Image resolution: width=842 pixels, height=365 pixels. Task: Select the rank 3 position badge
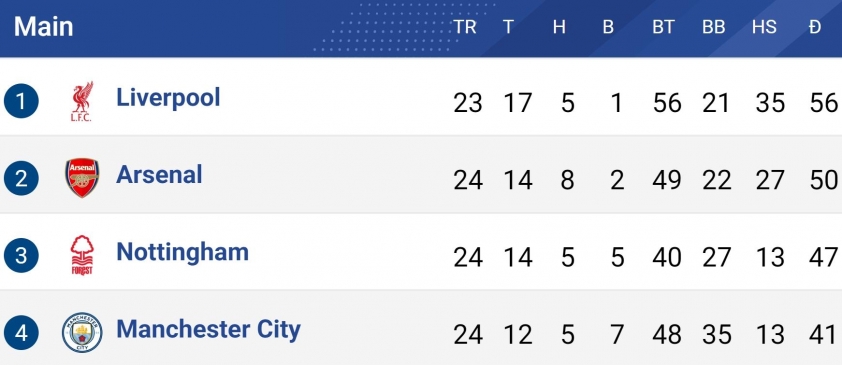point(21,256)
